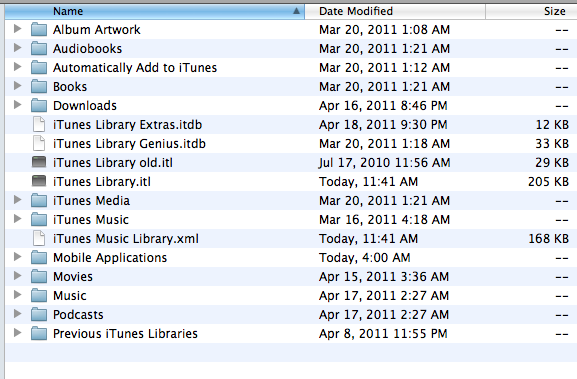Screen dimensions: 577x379
Task: Sort by the Name column header
Action: [x=155, y=11]
